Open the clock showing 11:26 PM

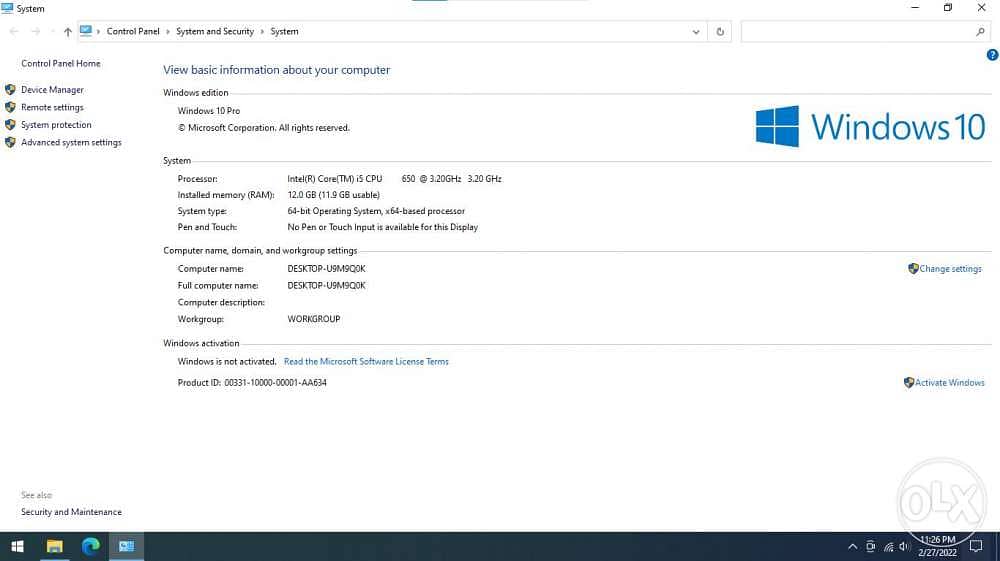[x=938, y=546]
